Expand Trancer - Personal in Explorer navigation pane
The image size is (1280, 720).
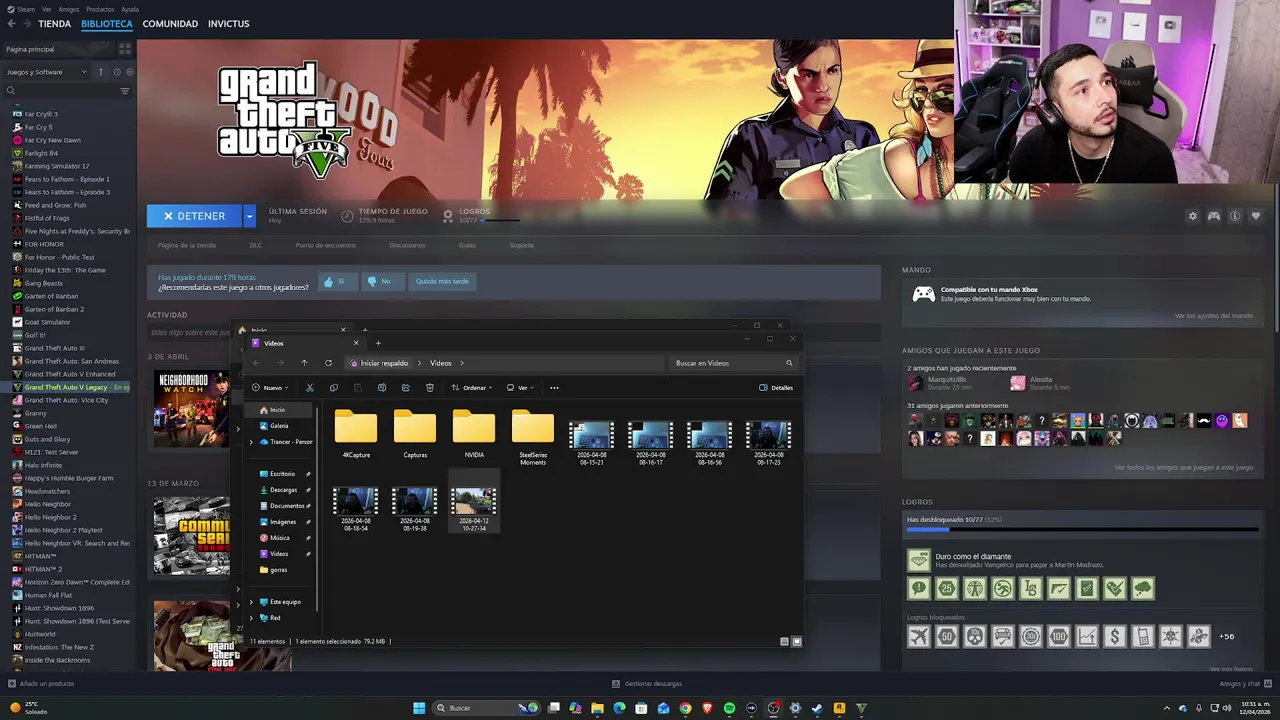point(251,442)
